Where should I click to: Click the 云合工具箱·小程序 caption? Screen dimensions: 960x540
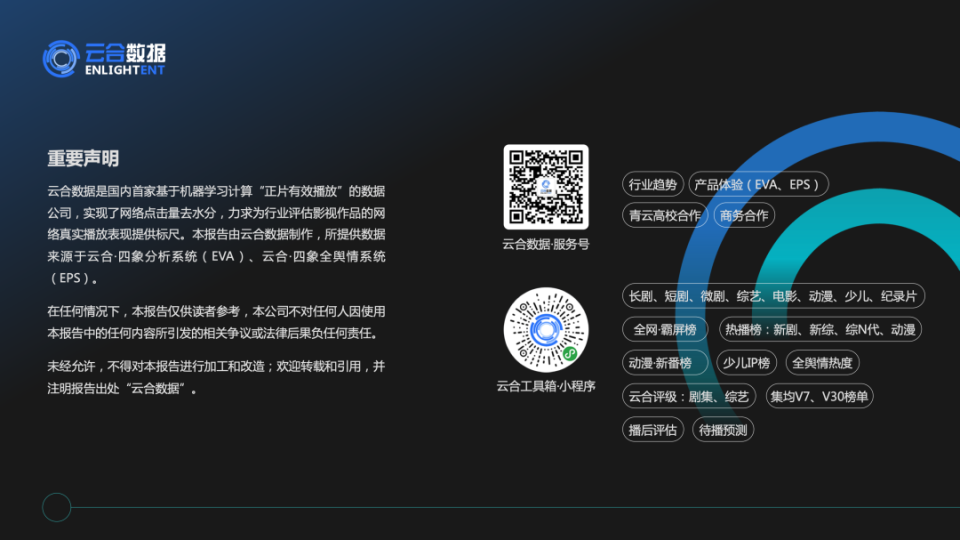[x=546, y=386]
